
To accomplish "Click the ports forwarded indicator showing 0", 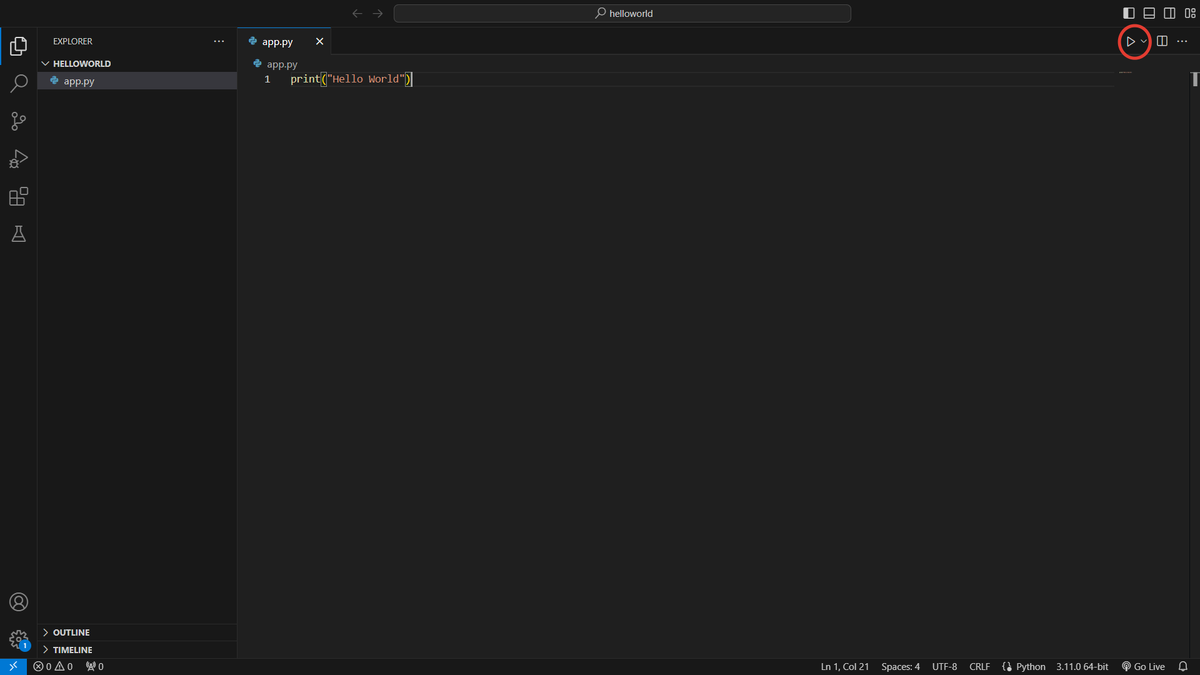I will [95, 666].
